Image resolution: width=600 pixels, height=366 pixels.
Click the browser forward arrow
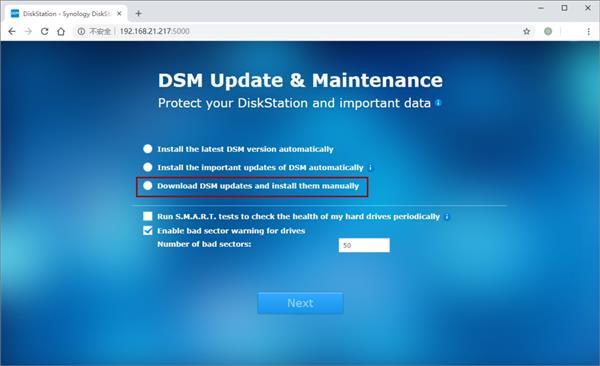28,31
